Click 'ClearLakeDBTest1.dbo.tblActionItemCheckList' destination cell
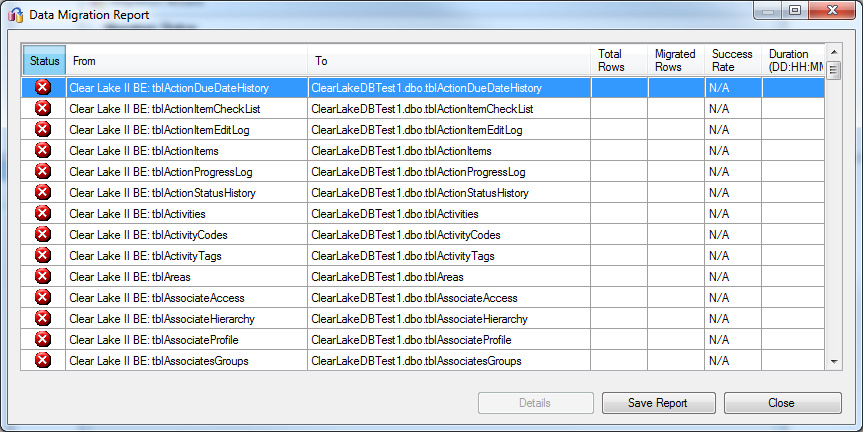This screenshot has height=432, width=863. pos(449,108)
